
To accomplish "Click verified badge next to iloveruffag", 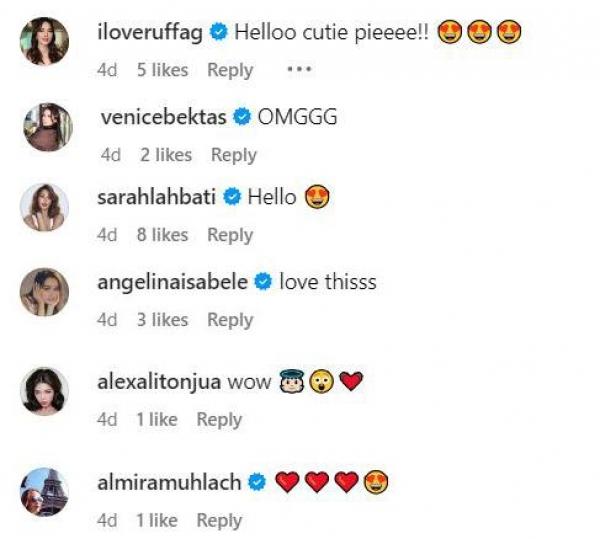I will point(219,33).
